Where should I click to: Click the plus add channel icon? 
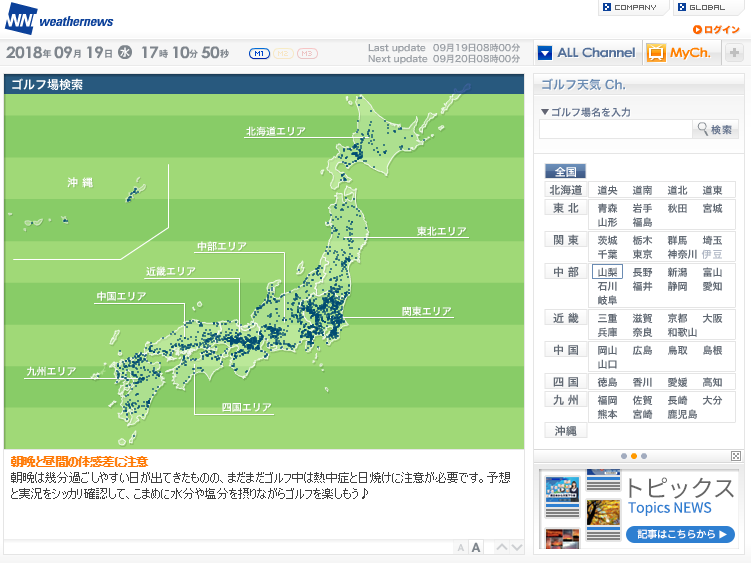point(734,53)
